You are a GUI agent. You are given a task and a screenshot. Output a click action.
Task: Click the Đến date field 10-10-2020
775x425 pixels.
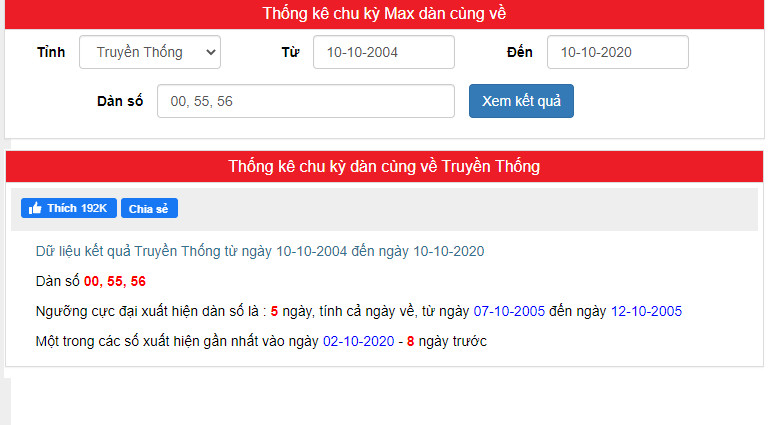[618, 52]
